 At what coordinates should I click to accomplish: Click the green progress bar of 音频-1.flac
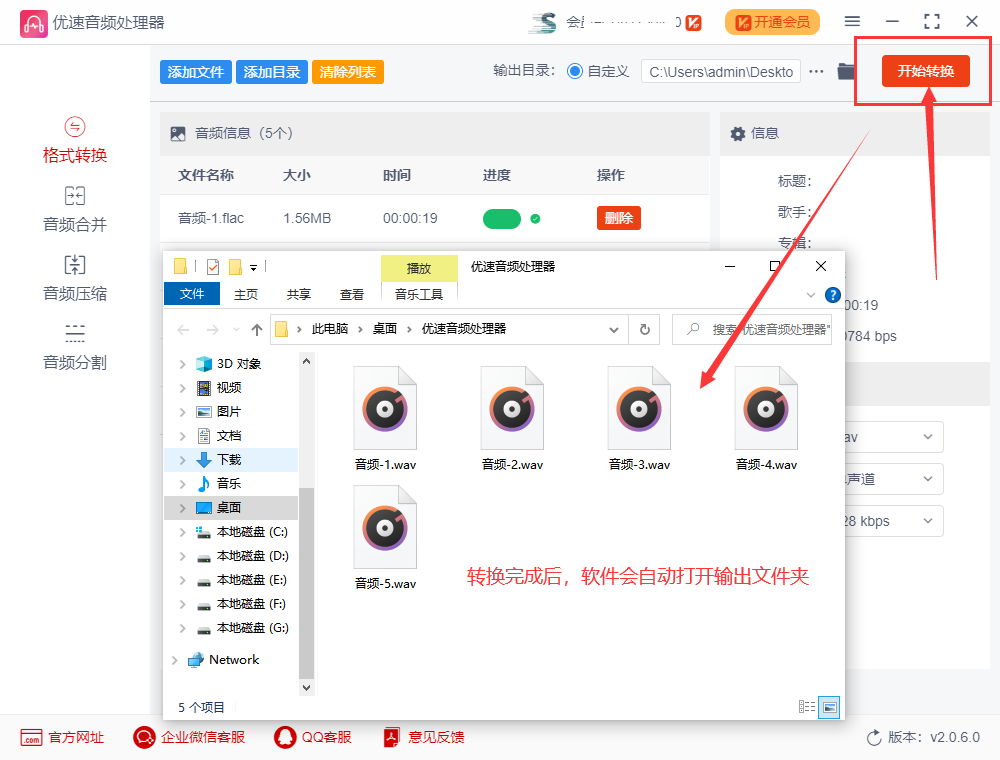pos(503,217)
